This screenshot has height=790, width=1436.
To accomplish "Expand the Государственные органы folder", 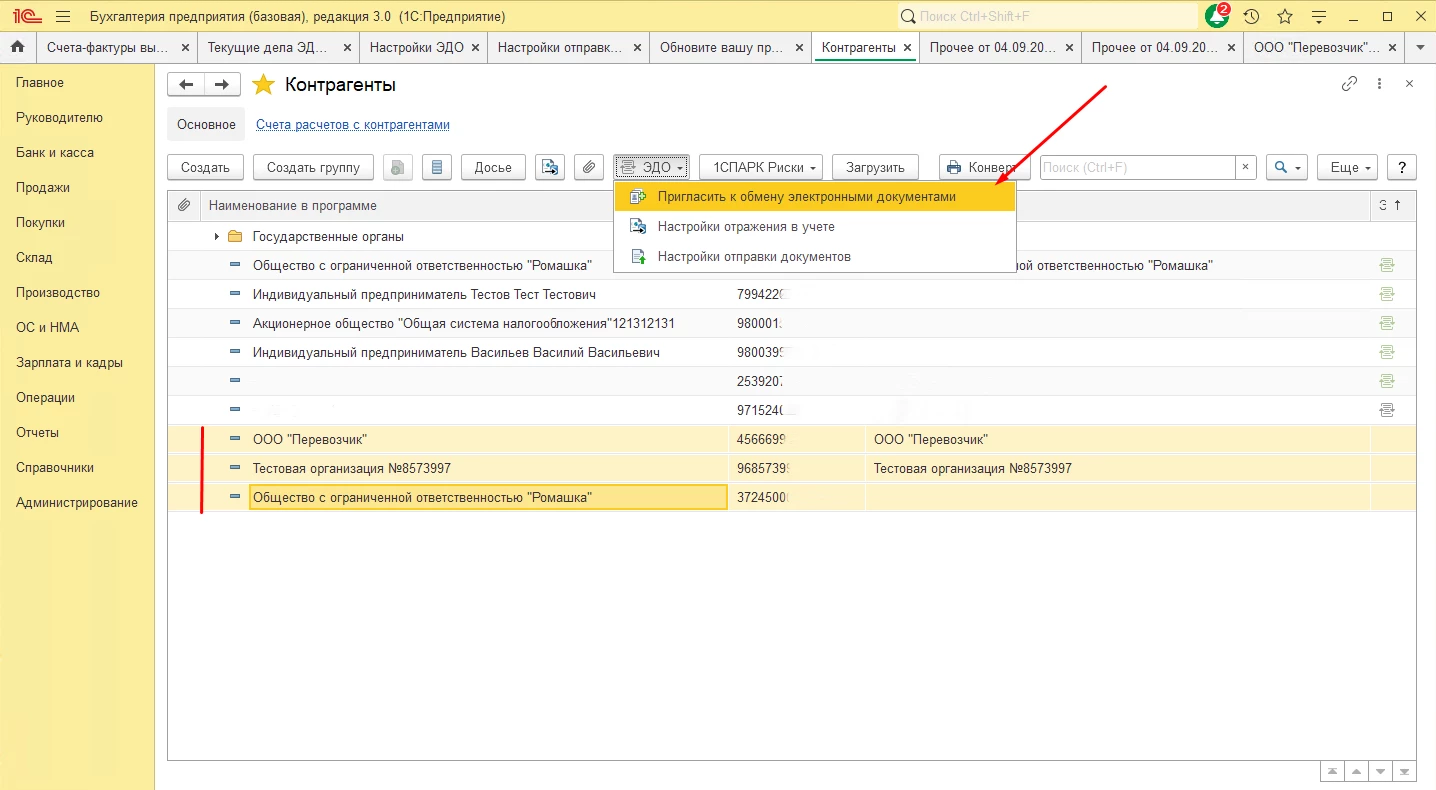I will click(x=216, y=237).
